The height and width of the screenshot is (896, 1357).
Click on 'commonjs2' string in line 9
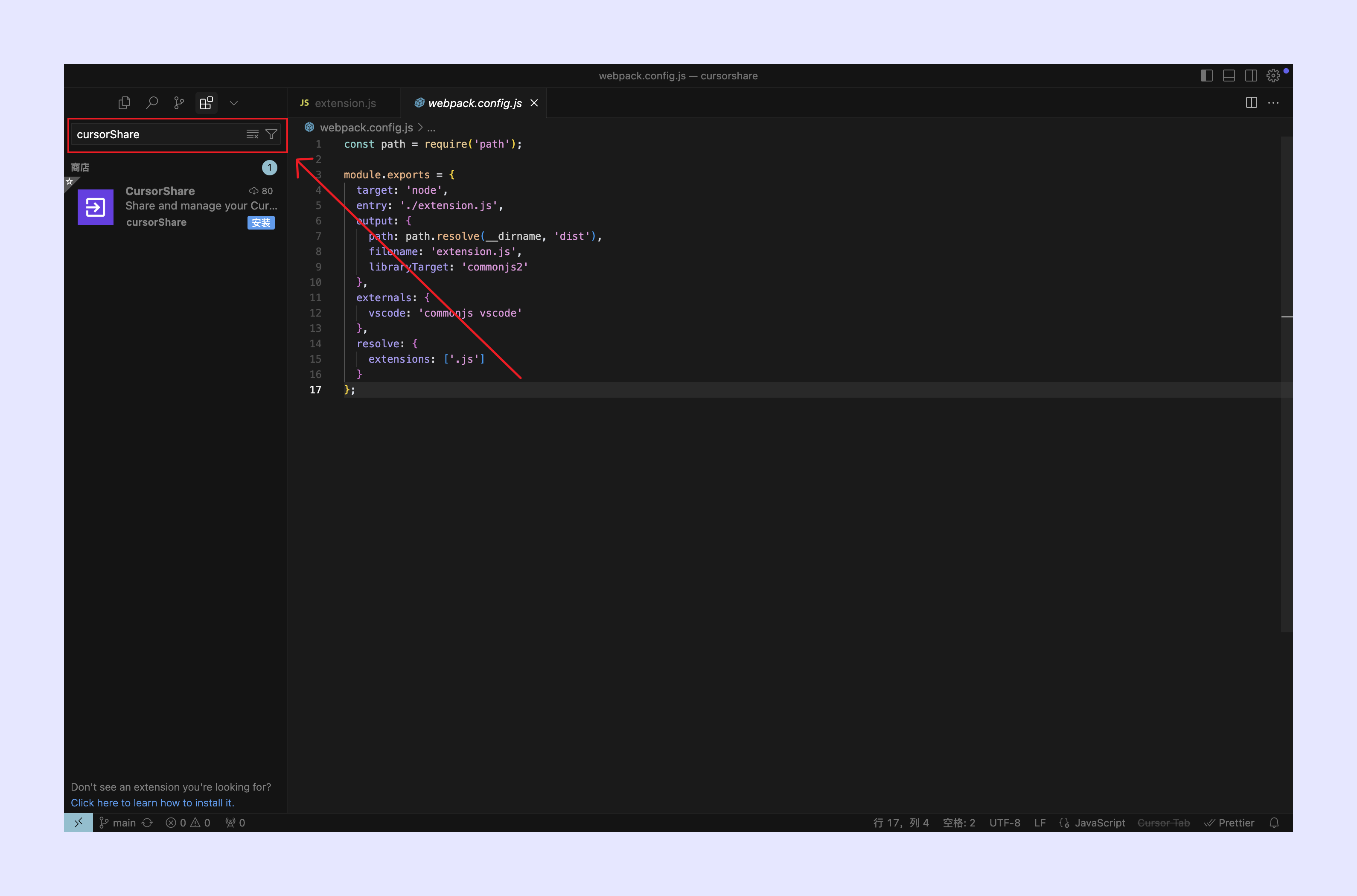[495, 267]
